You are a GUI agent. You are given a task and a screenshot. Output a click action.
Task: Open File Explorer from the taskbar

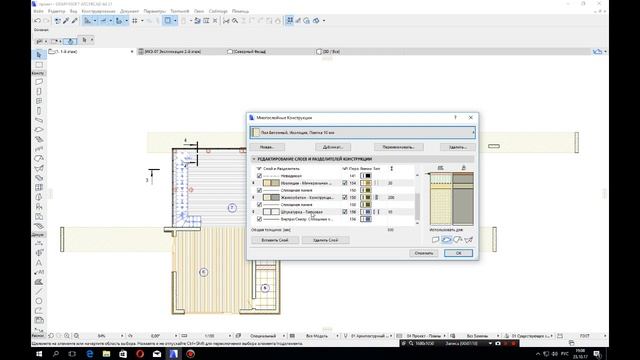[107, 354]
